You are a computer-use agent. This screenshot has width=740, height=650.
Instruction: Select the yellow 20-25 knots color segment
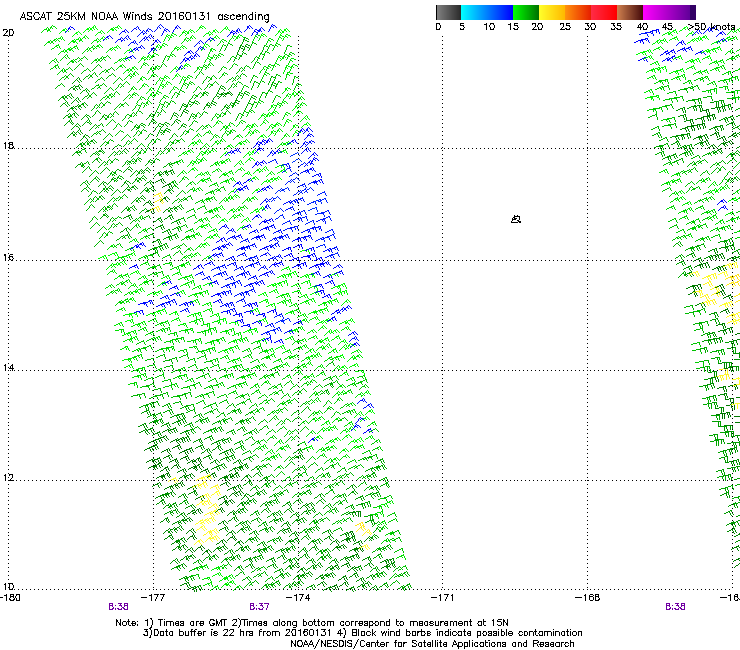point(552,12)
